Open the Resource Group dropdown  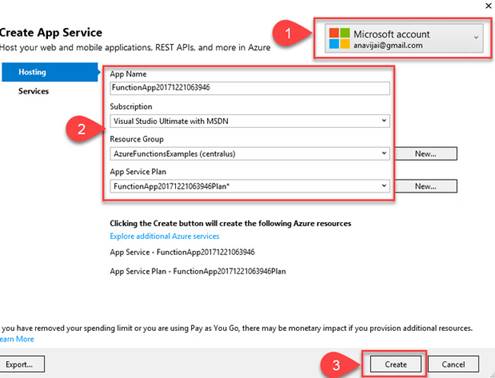tap(250, 154)
